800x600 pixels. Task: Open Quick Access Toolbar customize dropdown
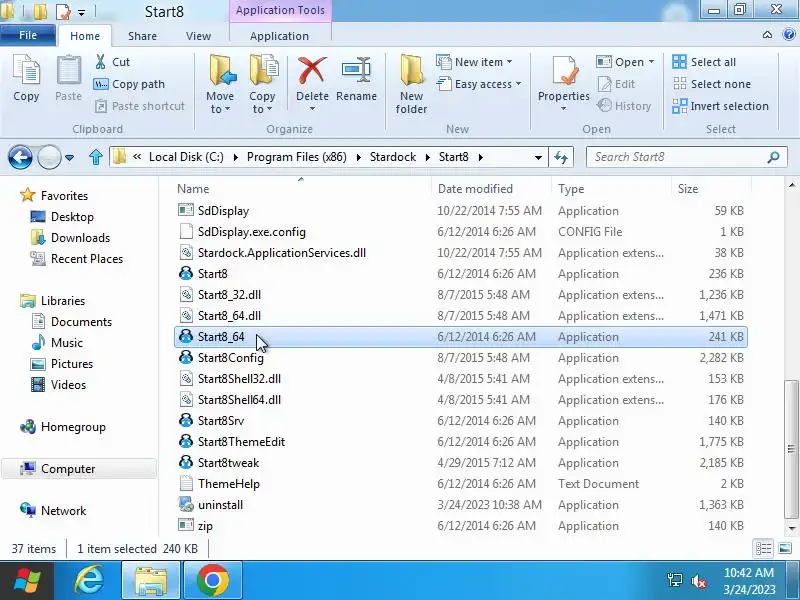point(82,12)
